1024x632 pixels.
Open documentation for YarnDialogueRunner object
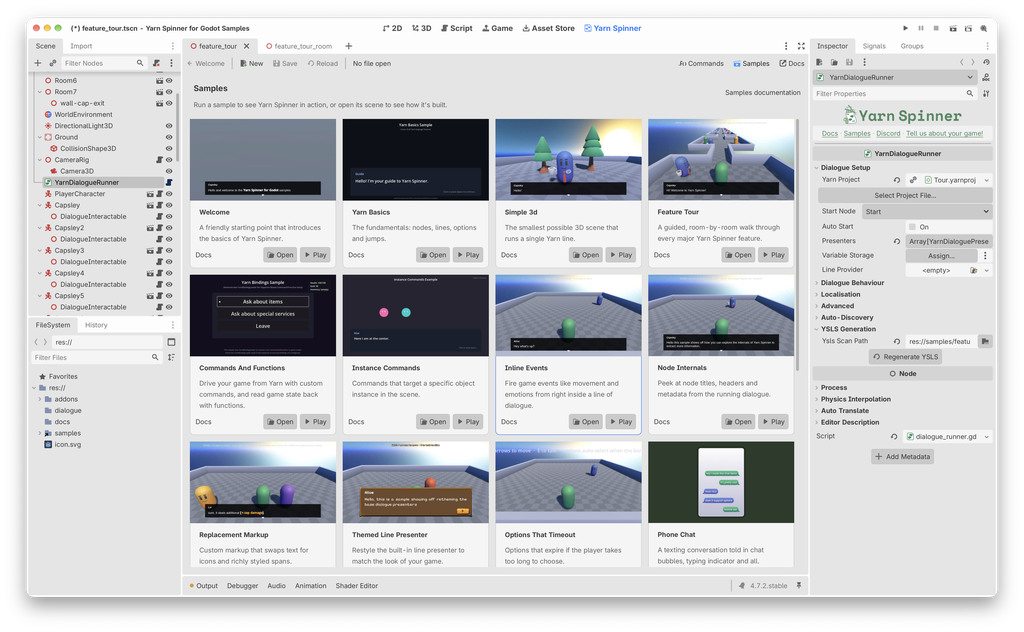click(986, 78)
